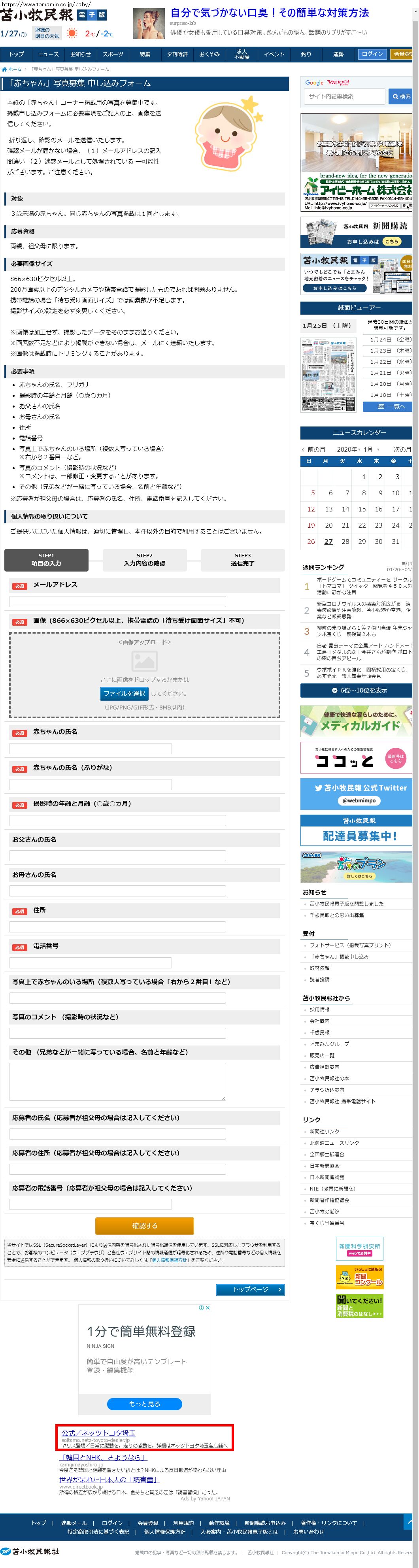Open the お知らせ navigation item

[80, 54]
